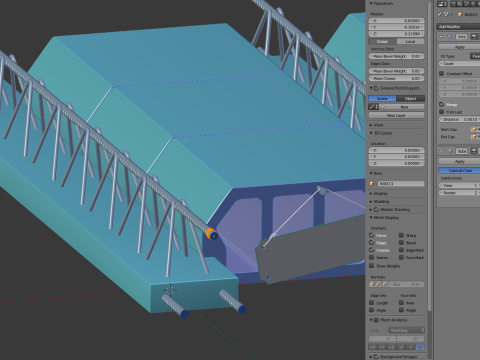Collapse the Array modifier panel arrow

pyautogui.click(x=441, y=37)
